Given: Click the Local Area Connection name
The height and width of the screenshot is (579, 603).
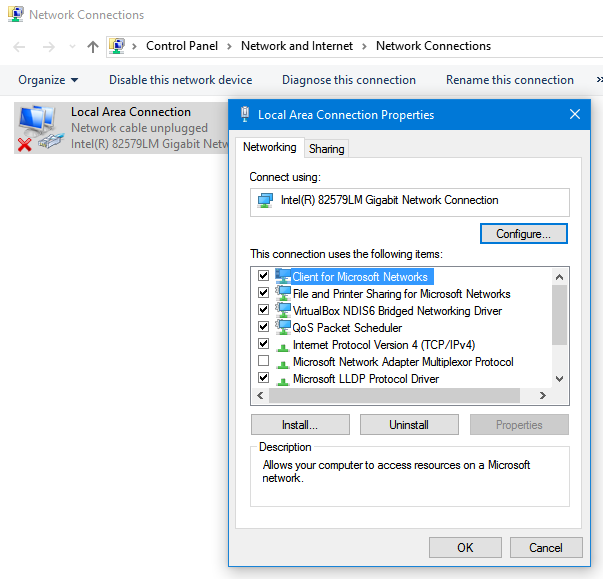Looking at the screenshot, I should [131, 112].
